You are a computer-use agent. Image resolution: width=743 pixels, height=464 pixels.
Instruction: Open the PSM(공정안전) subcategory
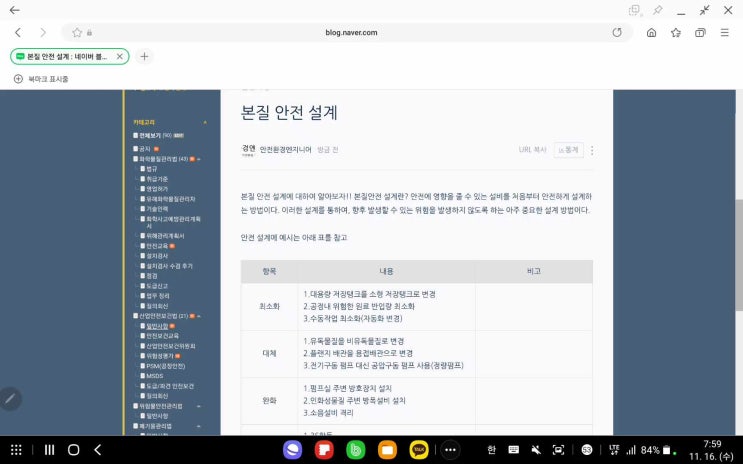coord(165,366)
